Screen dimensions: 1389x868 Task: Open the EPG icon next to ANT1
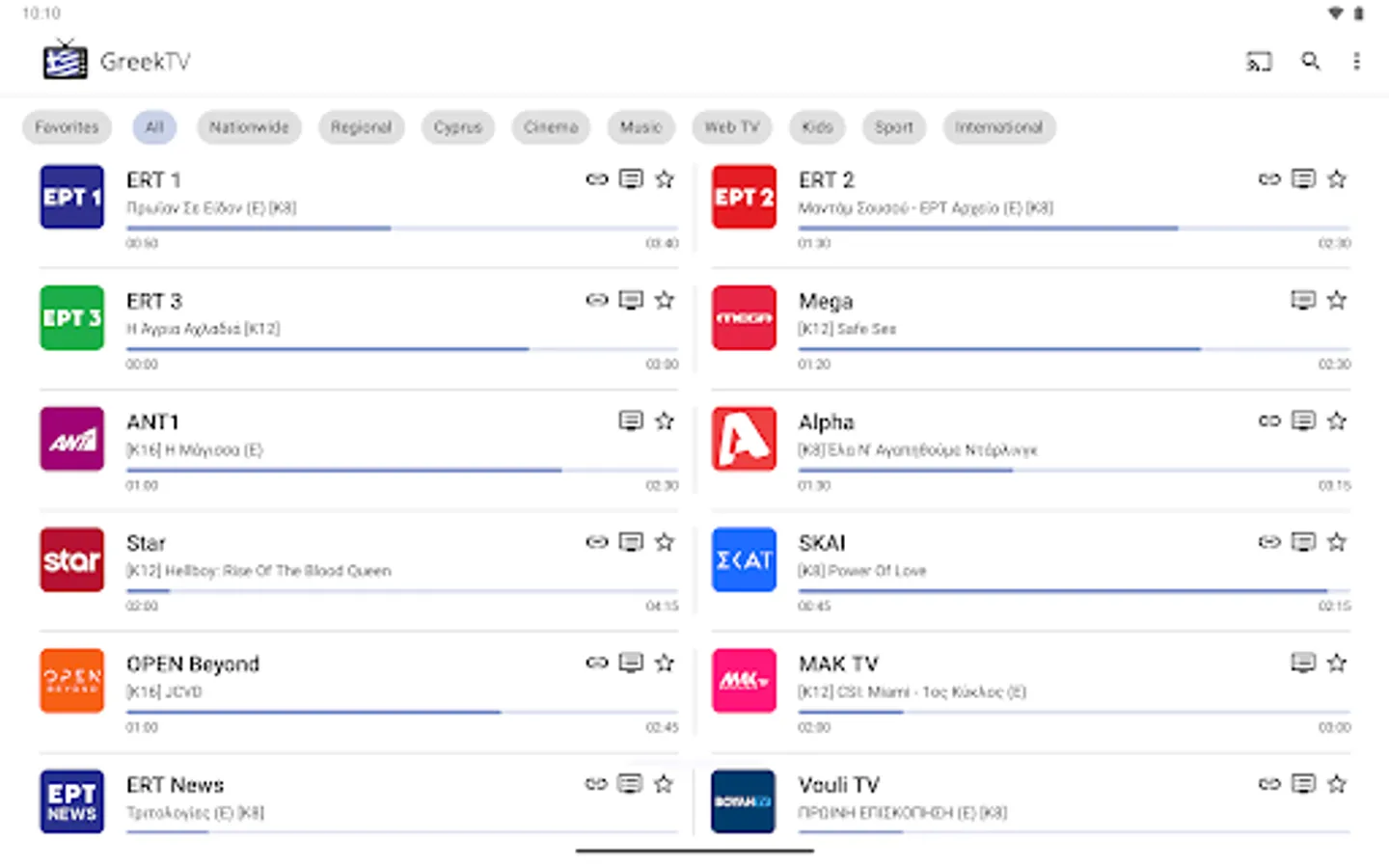click(631, 420)
